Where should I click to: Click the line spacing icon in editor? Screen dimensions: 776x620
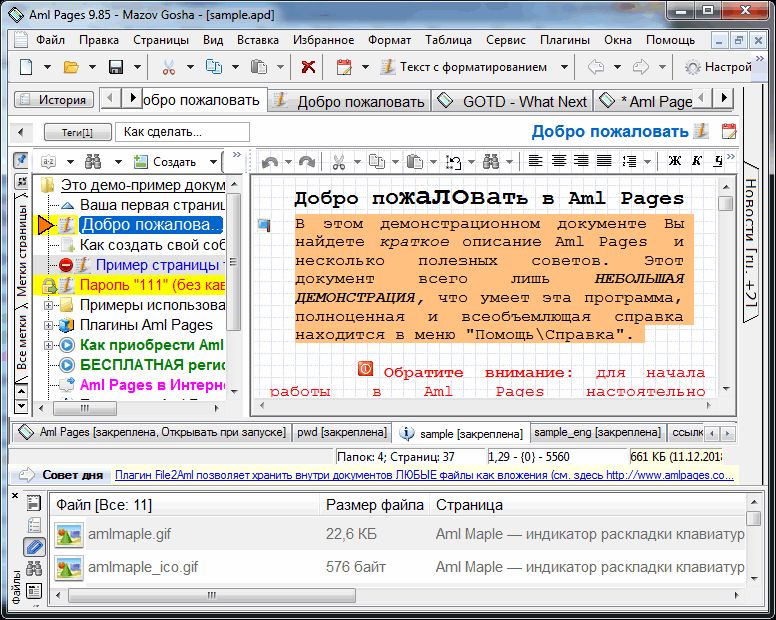click(629, 161)
